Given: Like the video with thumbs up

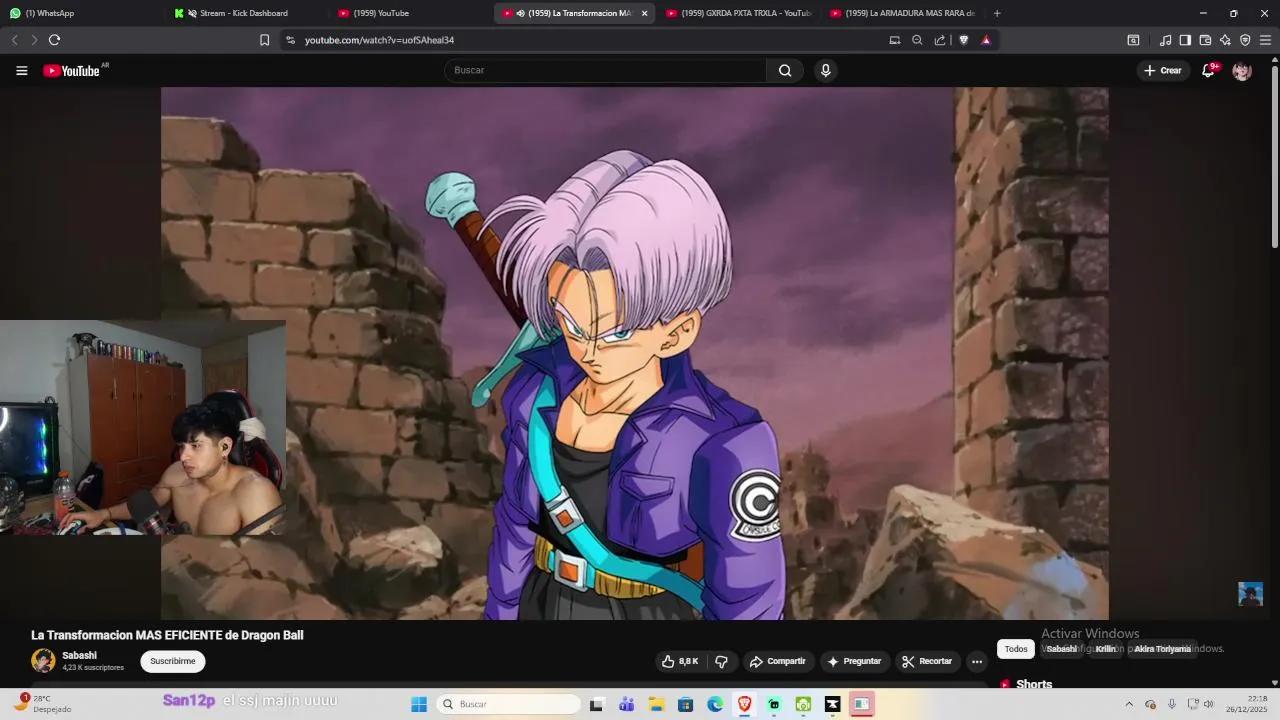Looking at the screenshot, I should pos(679,661).
